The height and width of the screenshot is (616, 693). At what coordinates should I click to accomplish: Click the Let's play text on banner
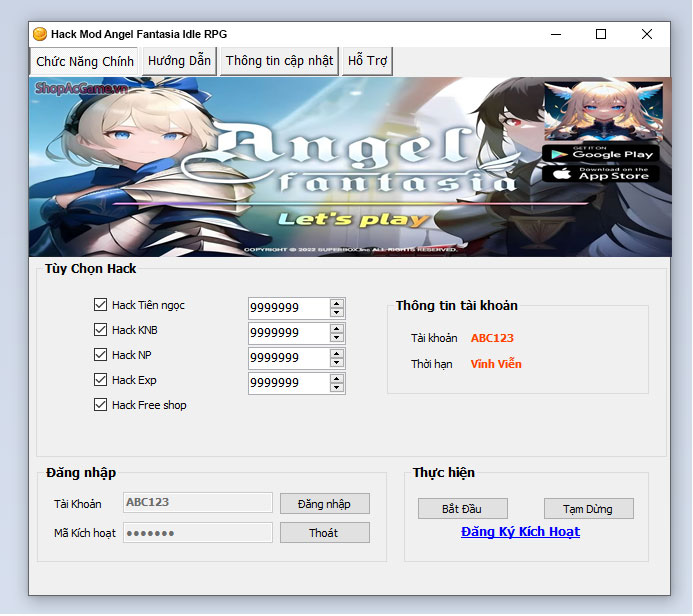[354, 220]
